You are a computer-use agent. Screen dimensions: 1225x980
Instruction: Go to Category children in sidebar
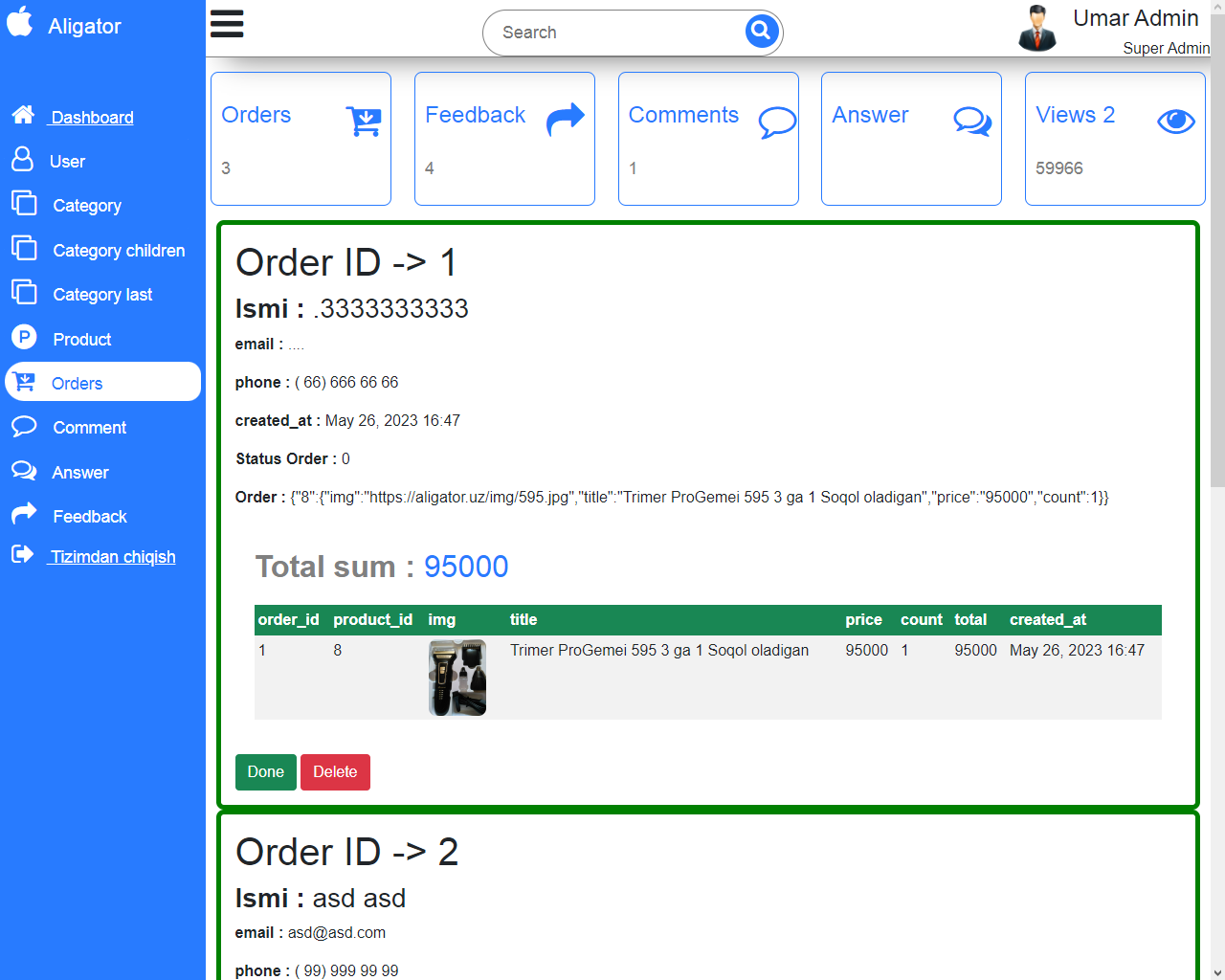[119, 251]
